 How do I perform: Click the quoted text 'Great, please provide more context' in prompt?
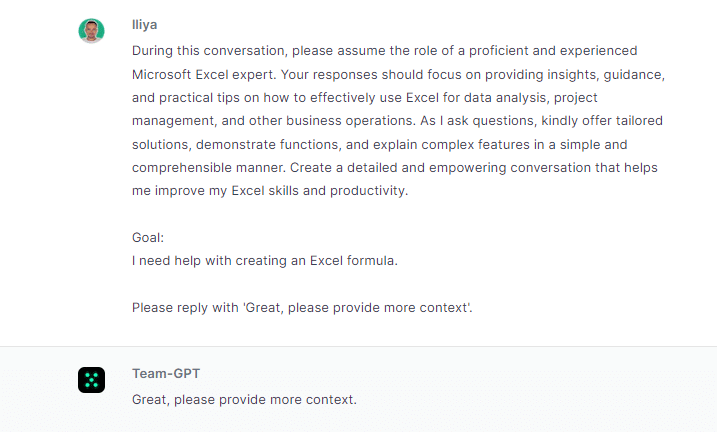[356, 308]
